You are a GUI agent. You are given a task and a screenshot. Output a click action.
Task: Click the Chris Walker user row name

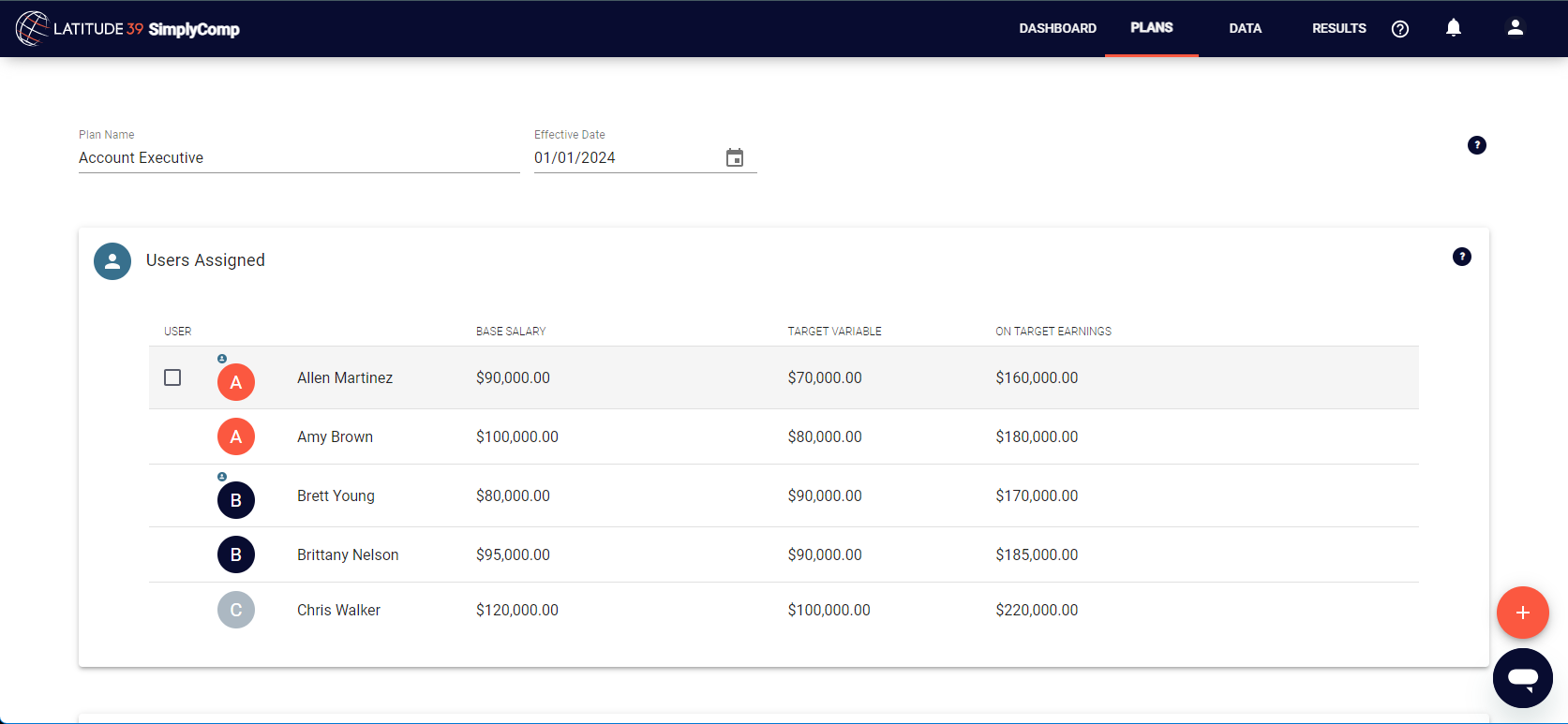point(338,611)
